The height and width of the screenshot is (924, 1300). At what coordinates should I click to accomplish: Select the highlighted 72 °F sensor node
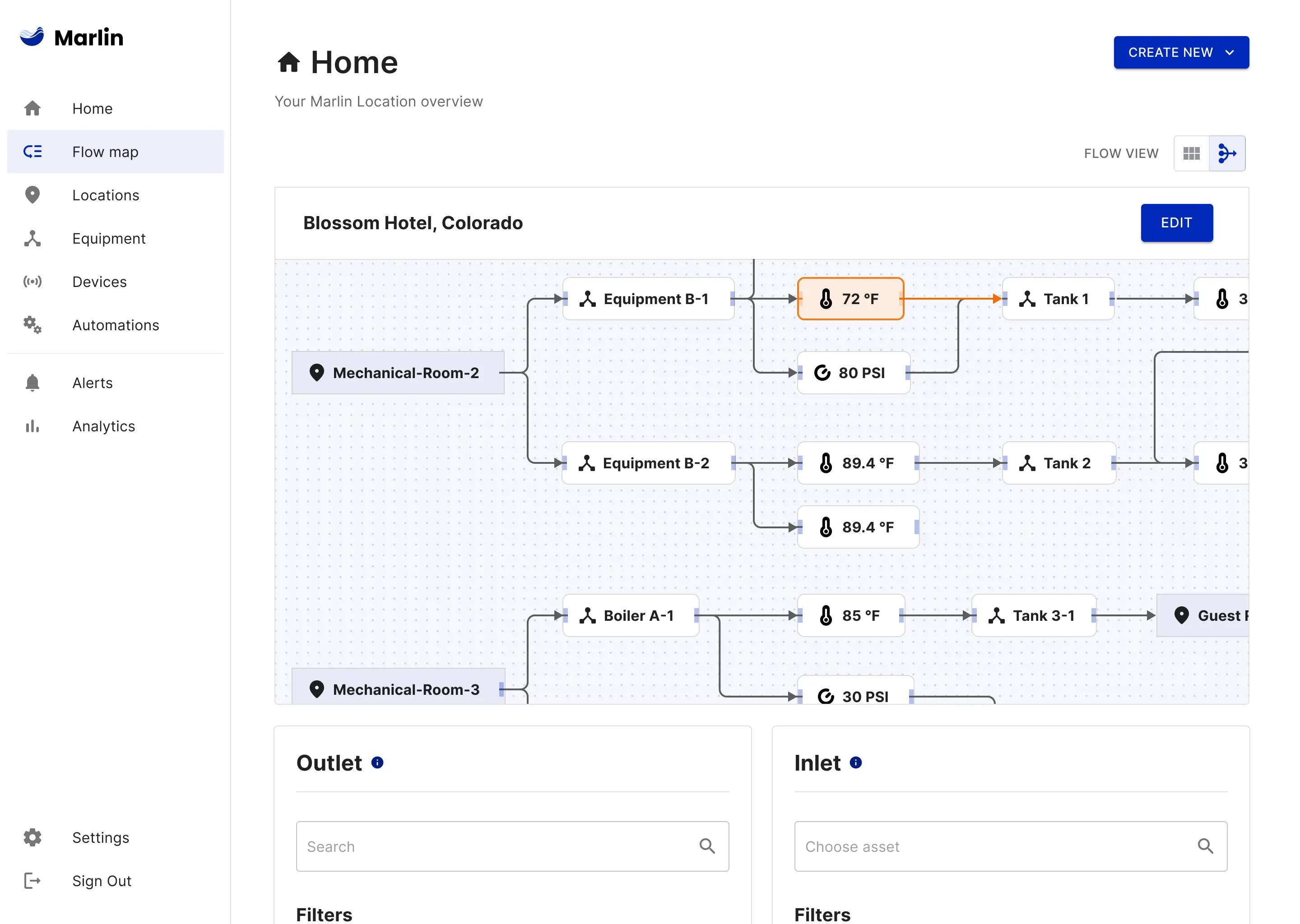tap(850, 299)
